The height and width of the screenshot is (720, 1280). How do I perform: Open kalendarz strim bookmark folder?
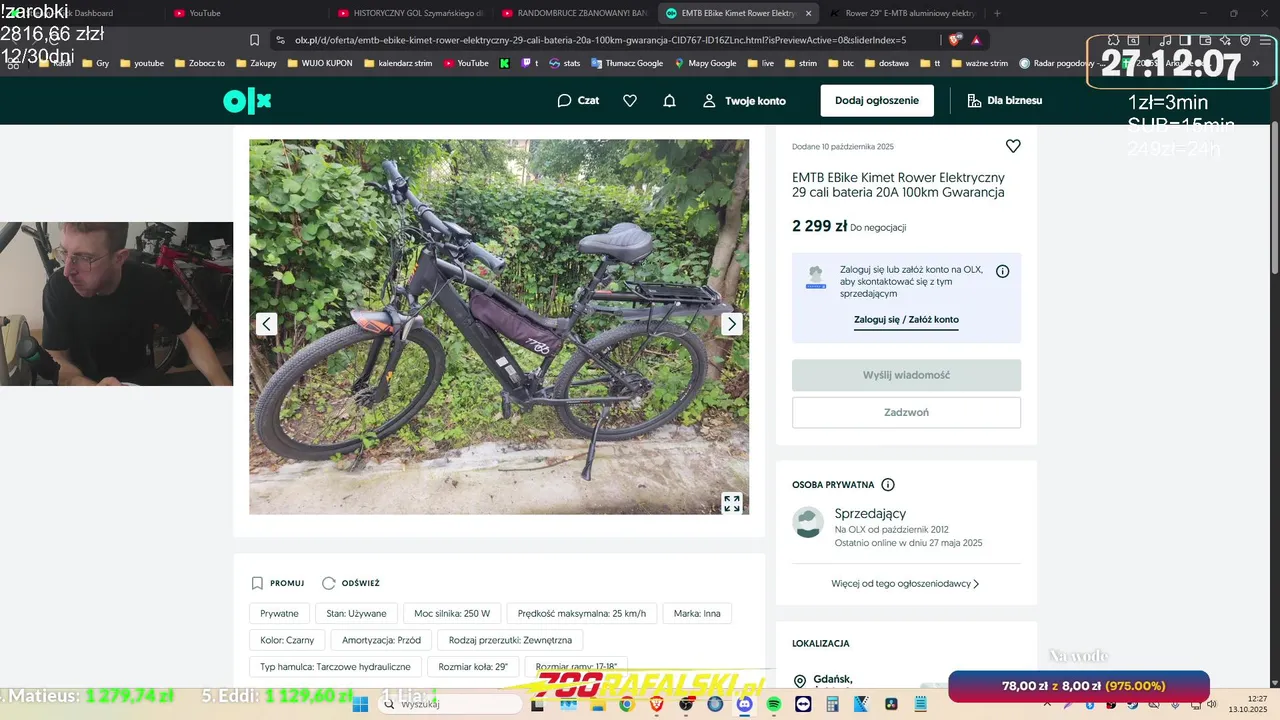click(398, 63)
